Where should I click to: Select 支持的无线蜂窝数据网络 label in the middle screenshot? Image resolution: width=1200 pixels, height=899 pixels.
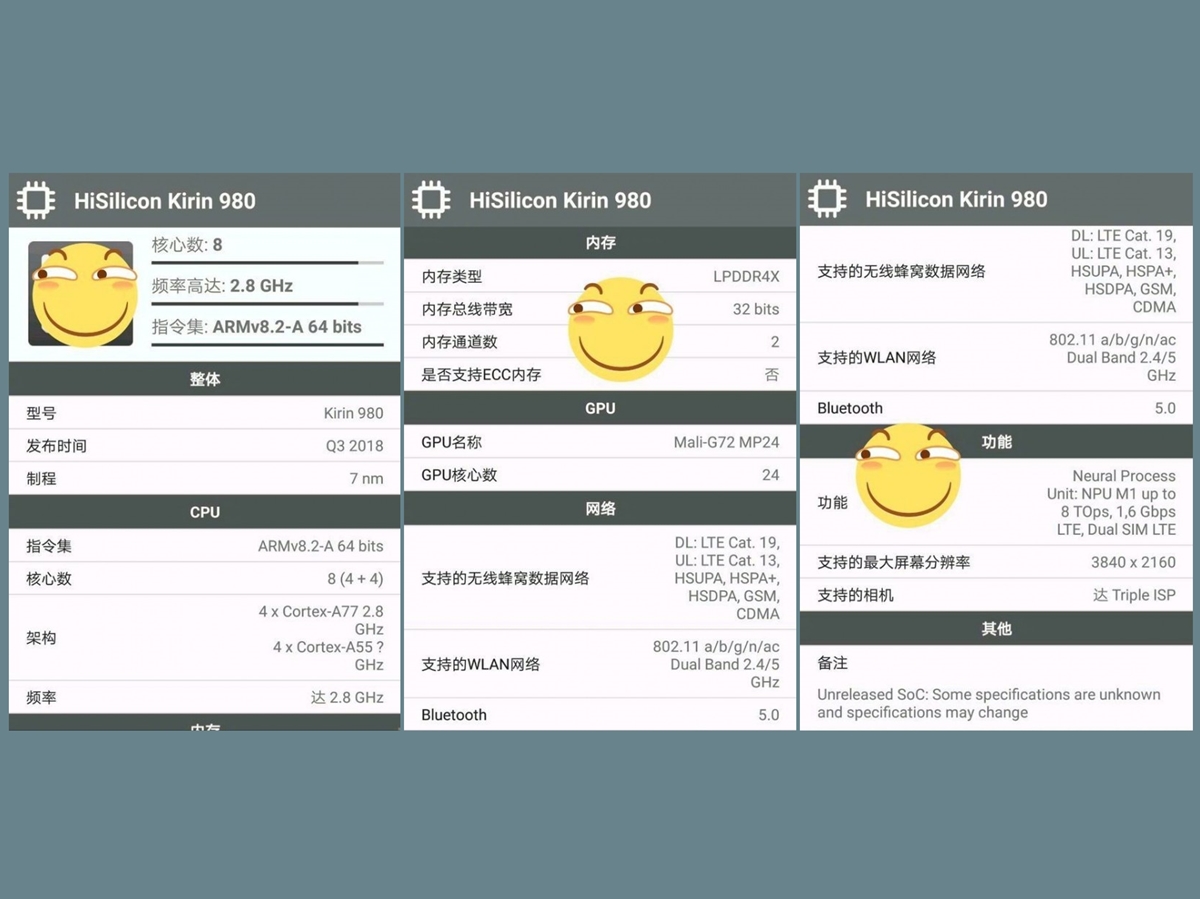[x=506, y=579]
